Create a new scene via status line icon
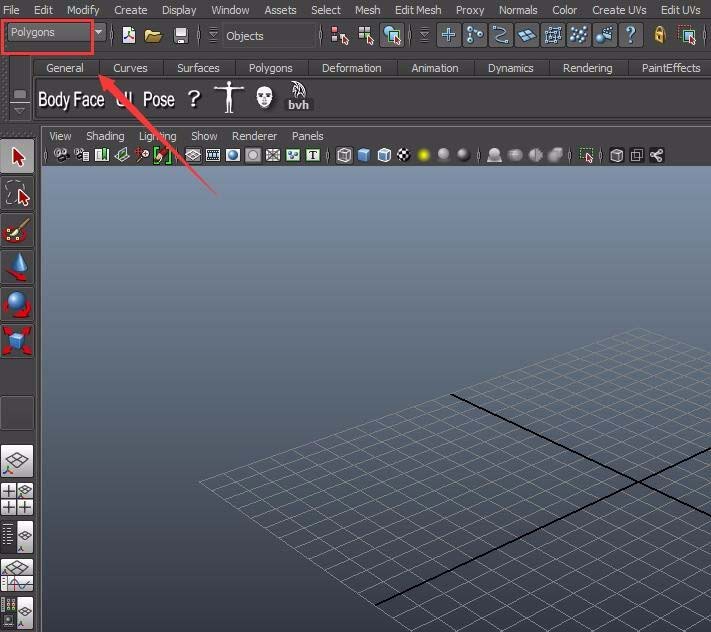Viewport: 711px width, 632px height. point(129,35)
